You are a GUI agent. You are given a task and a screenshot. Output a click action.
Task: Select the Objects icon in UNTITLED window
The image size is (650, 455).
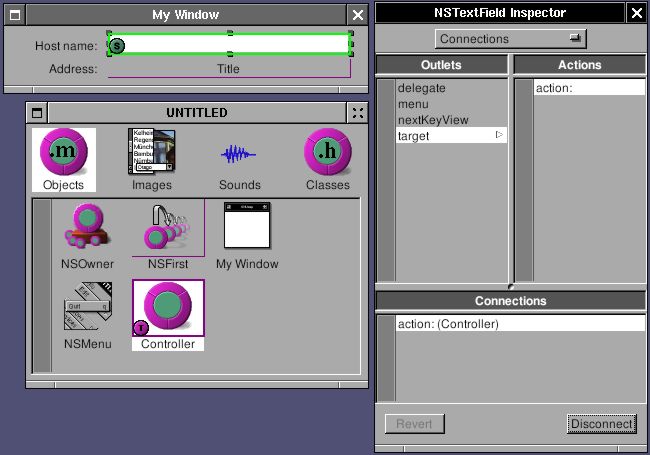tap(64, 153)
